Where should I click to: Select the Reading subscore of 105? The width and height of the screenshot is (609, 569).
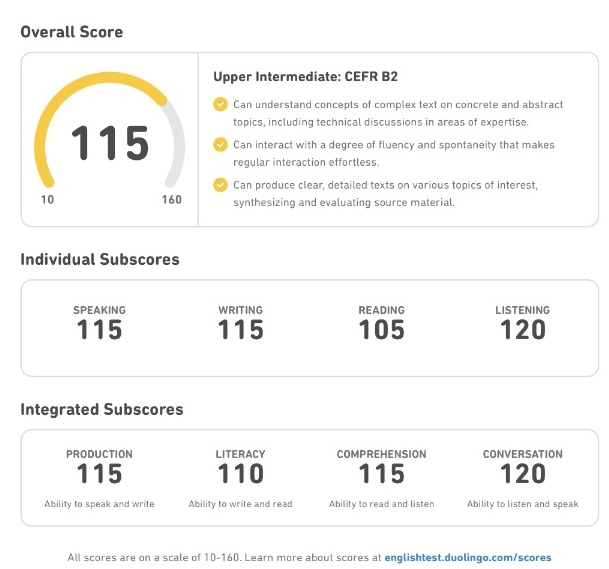click(x=382, y=330)
